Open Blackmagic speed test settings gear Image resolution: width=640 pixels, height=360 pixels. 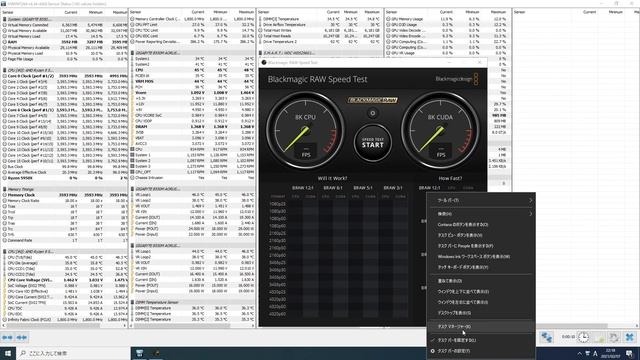click(372, 113)
